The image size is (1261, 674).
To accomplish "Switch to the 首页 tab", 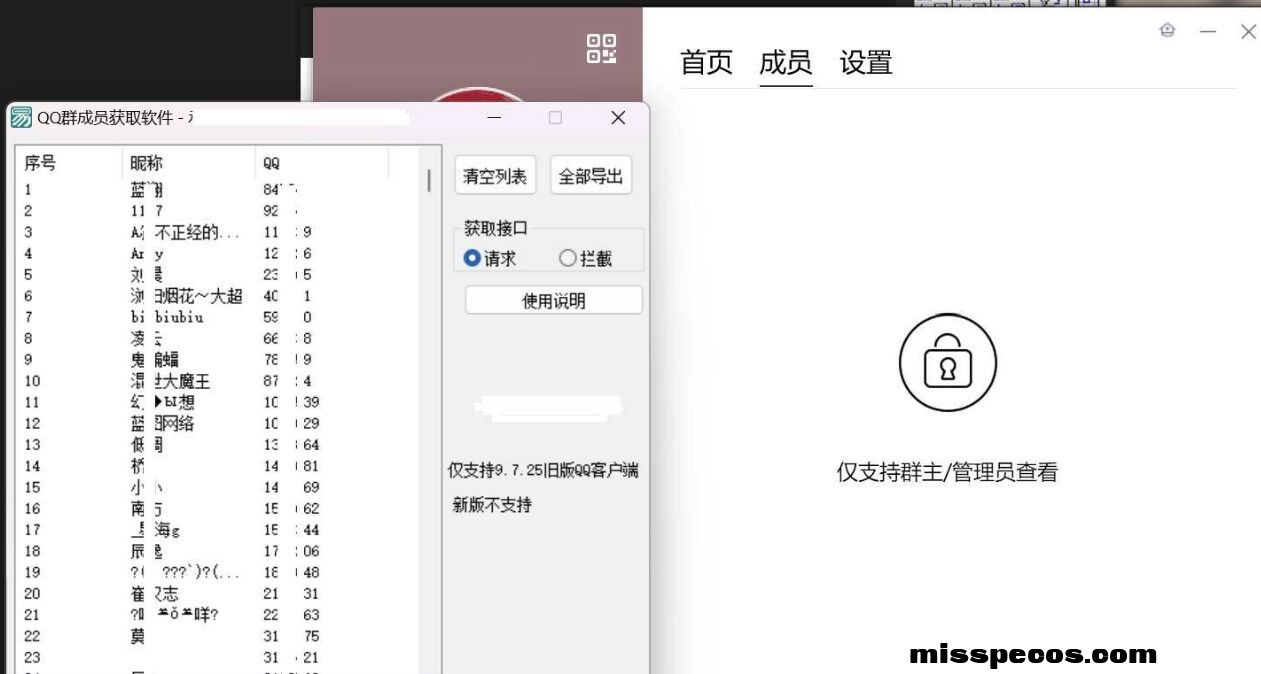I will [706, 62].
